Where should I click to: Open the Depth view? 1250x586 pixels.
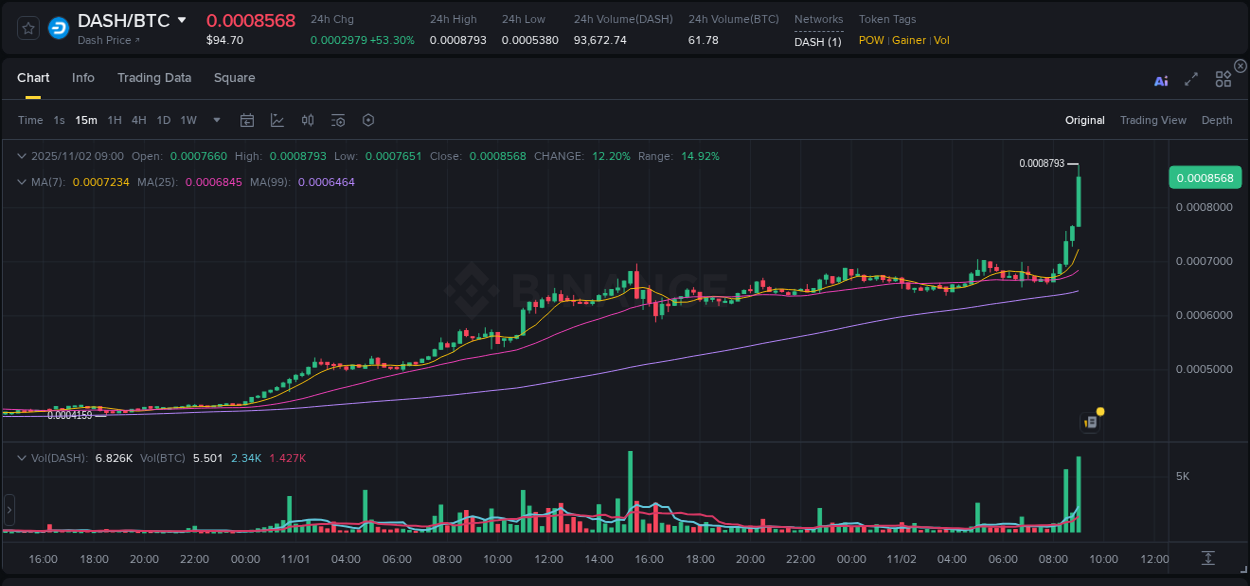pos(1216,120)
